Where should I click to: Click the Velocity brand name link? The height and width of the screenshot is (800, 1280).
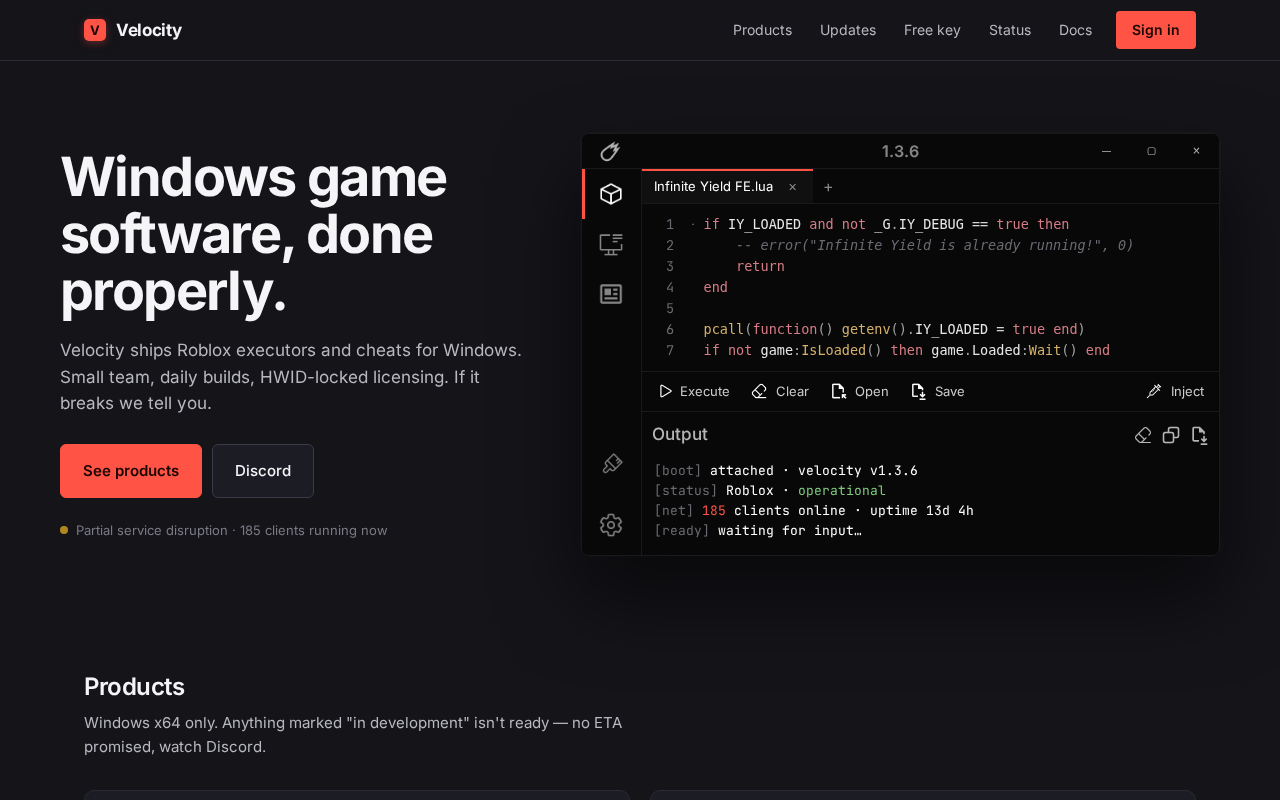coord(149,30)
